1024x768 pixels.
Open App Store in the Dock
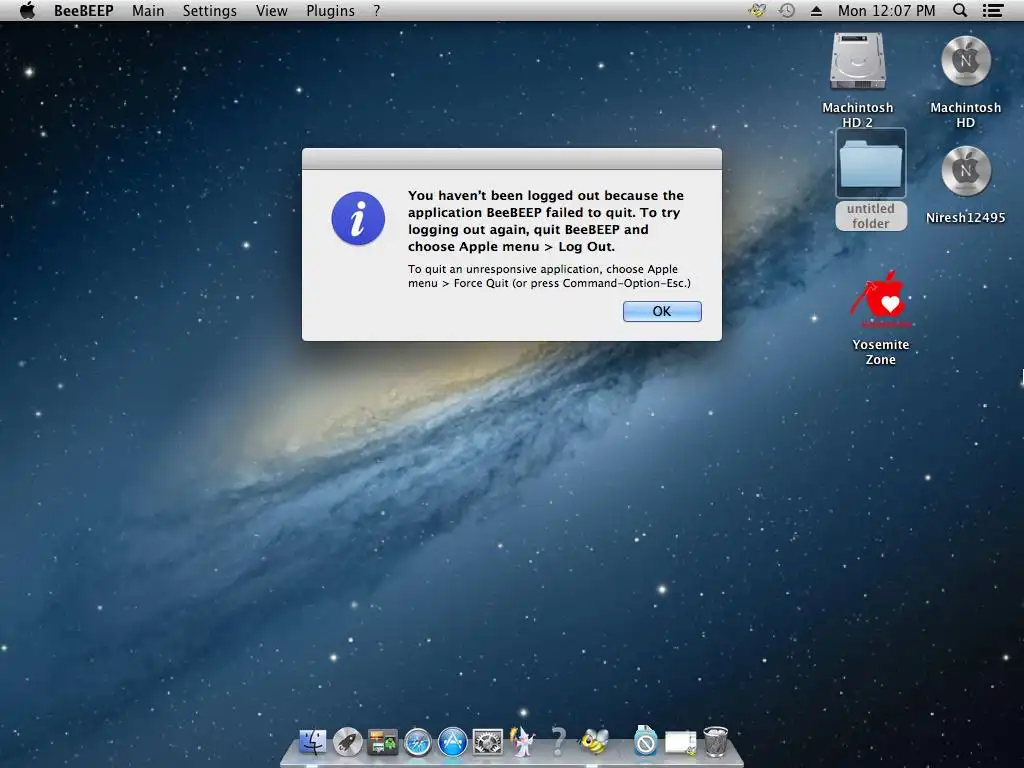coord(453,743)
